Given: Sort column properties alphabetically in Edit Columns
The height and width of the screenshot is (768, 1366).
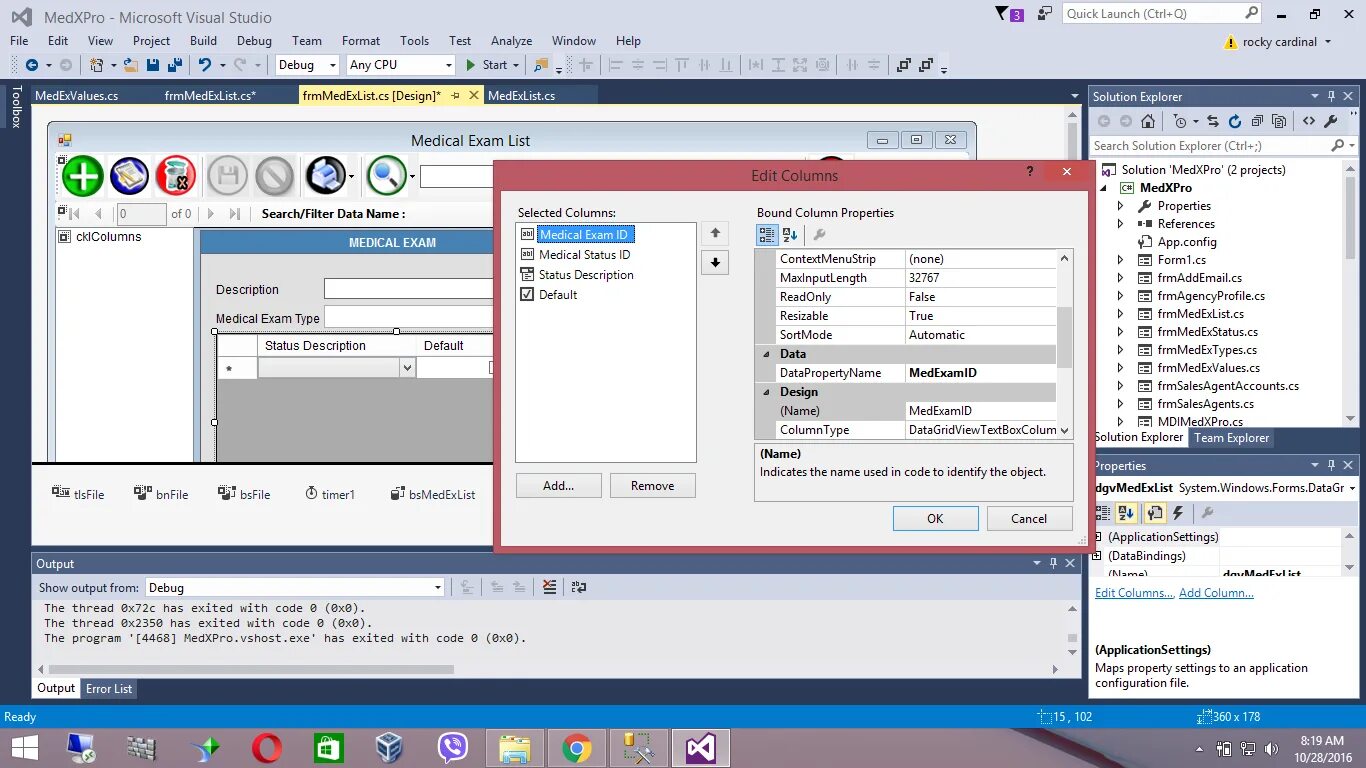Looking at the screenshot, I should (789, 234).
